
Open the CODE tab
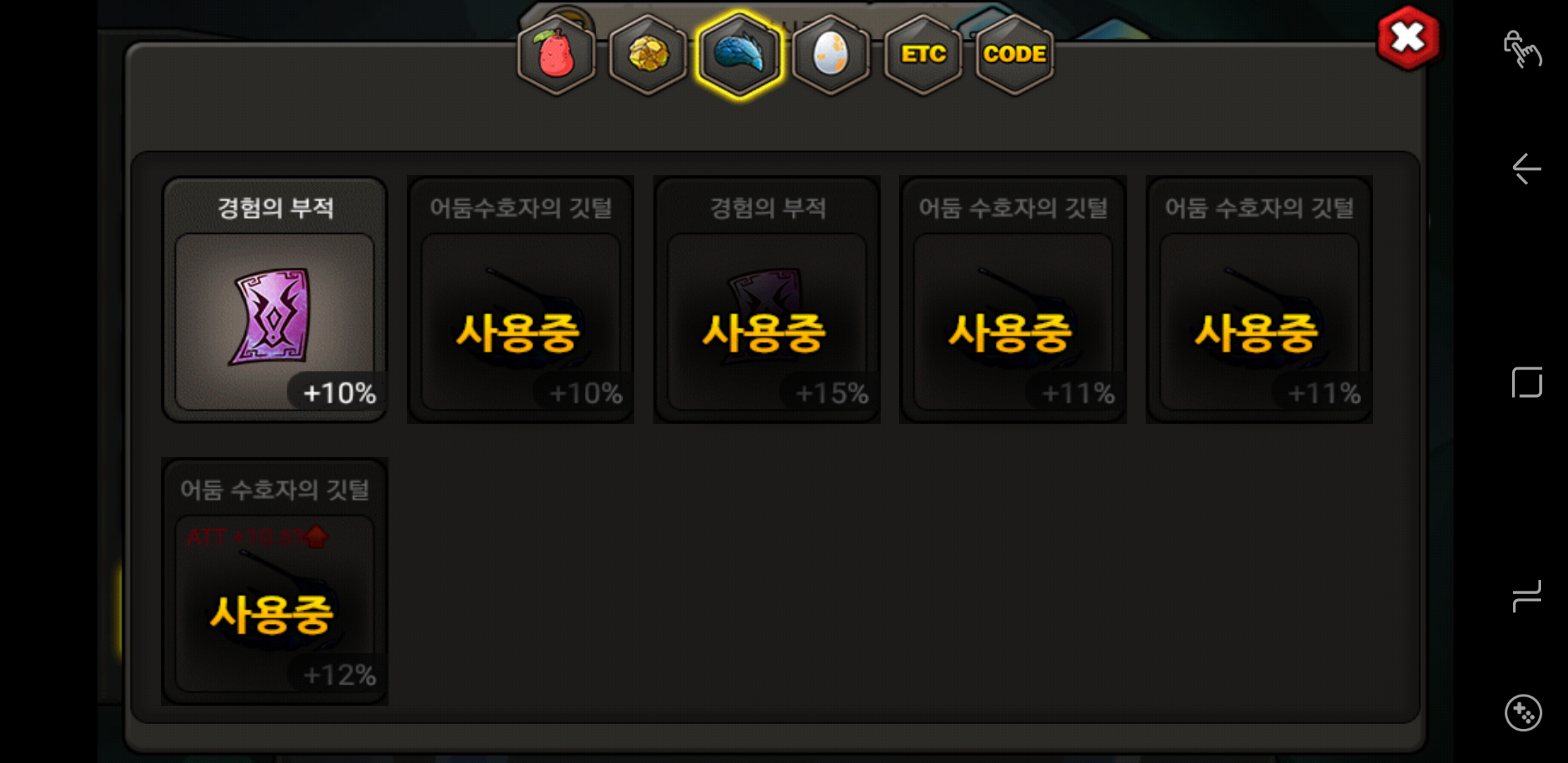click(1014, 54)
